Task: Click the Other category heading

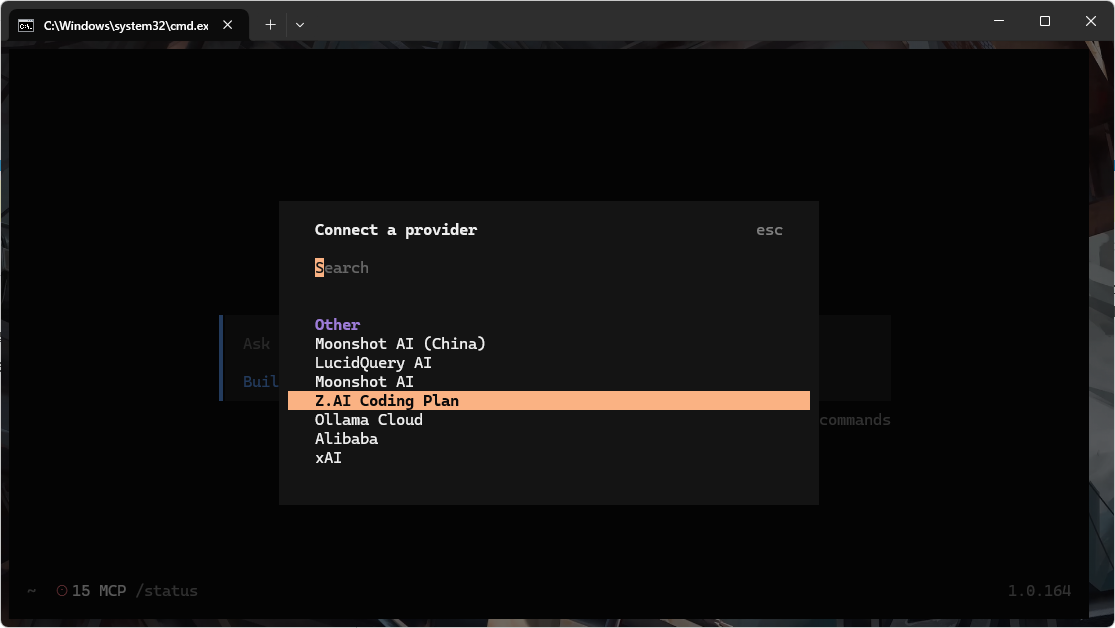Action: click(337, 324)
